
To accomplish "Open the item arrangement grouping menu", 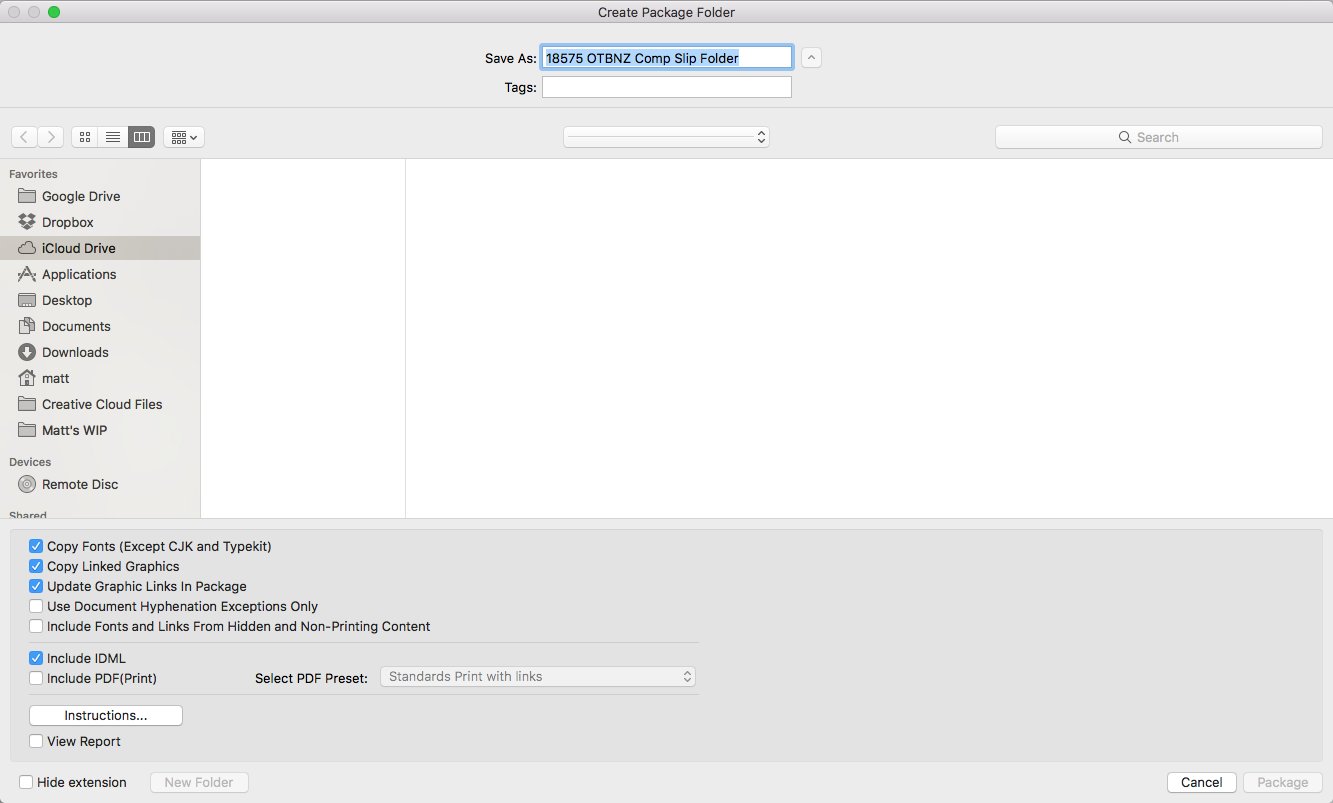I will pyautogui.click(x=184, y=137).
